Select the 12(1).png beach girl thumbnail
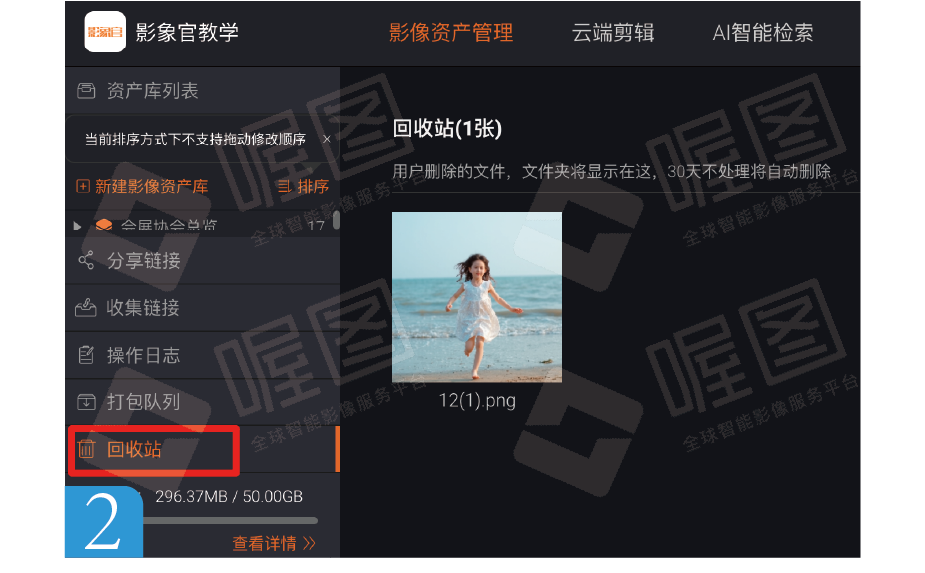This screenshot has height=573, width=925. tap(477, 297)
